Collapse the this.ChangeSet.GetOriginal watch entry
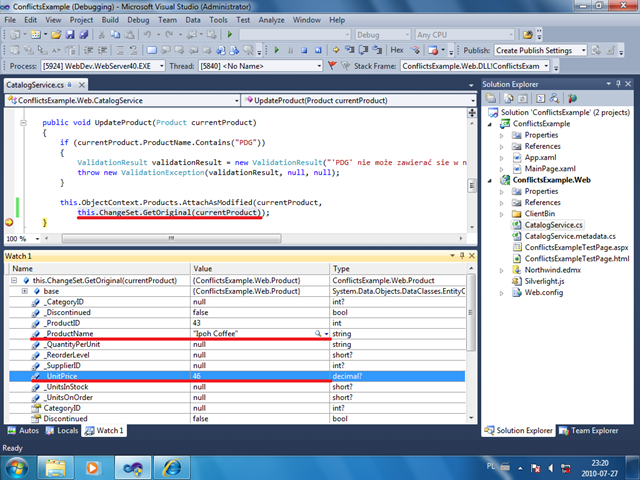This screenshot has height=480, width=640. coord(14,280)
